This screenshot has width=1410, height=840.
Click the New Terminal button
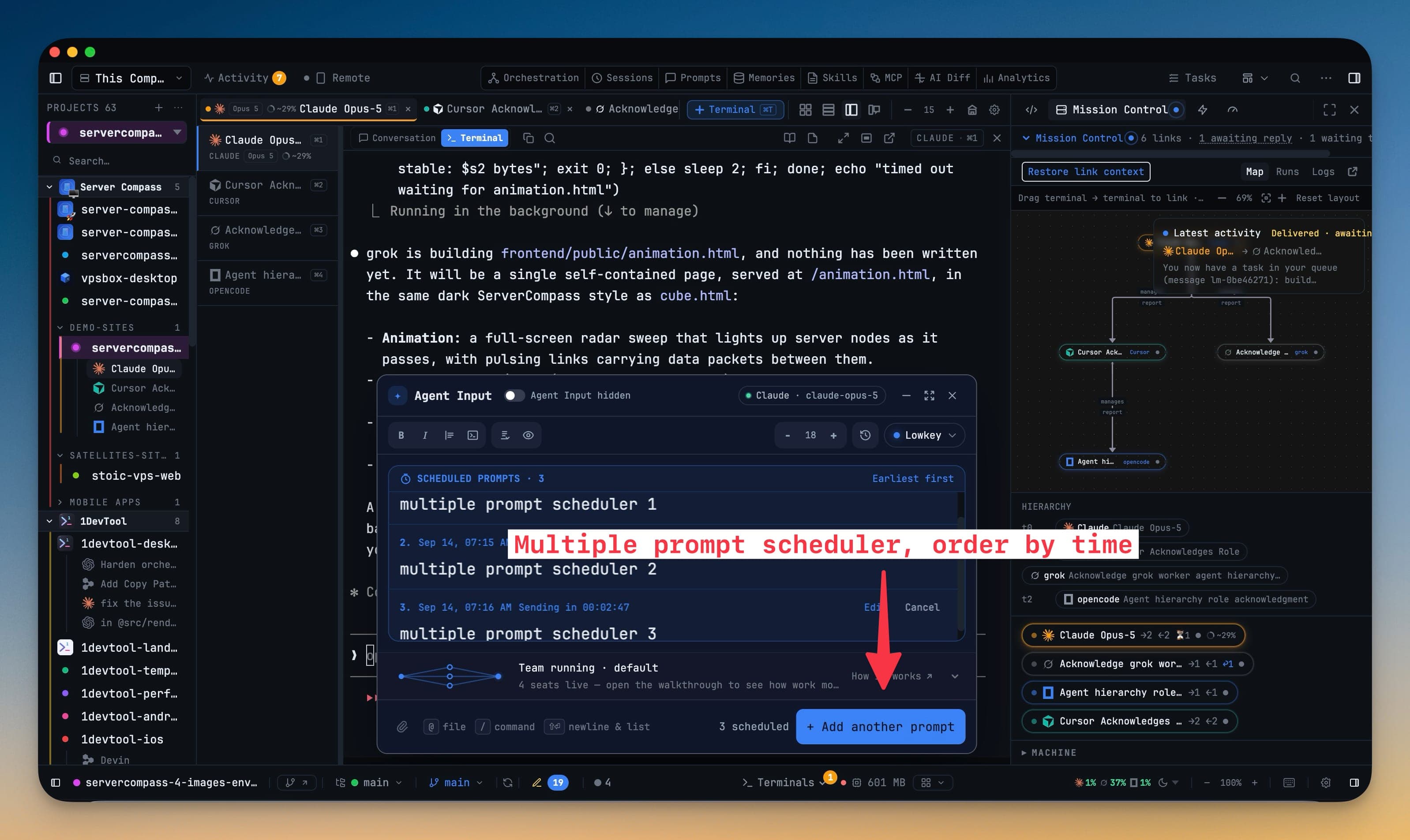(735, 110)
